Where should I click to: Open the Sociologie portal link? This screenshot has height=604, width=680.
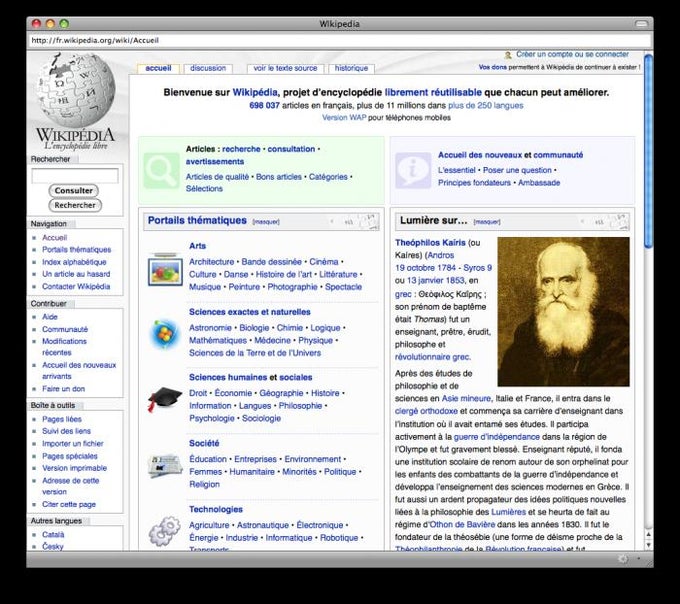coord(261,418)
